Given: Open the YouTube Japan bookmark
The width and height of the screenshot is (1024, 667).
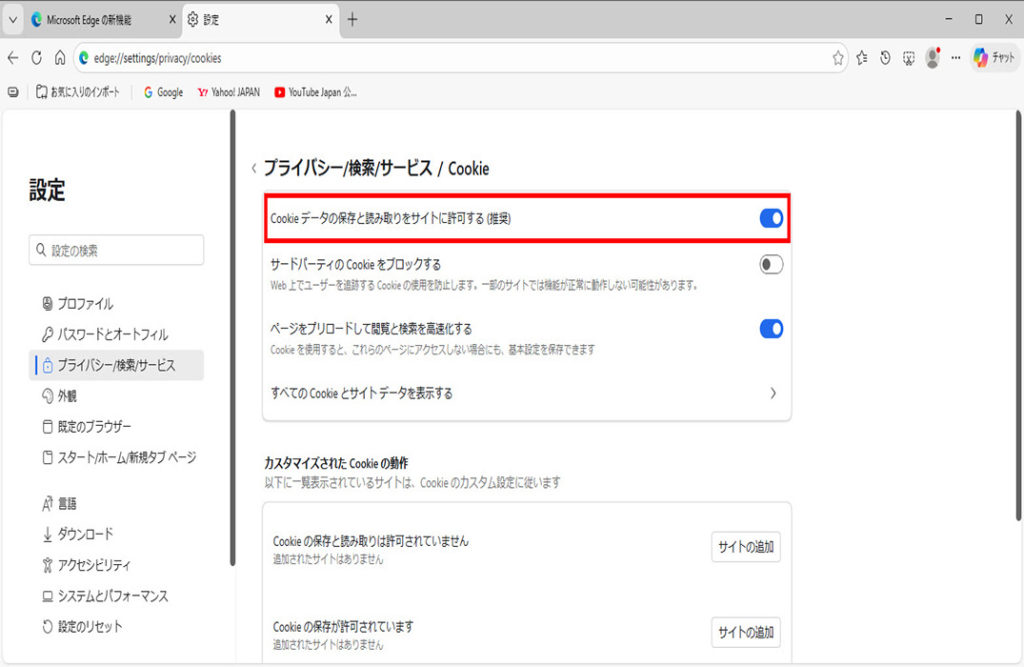Looking at the screenshot, I should pos(316,92).
